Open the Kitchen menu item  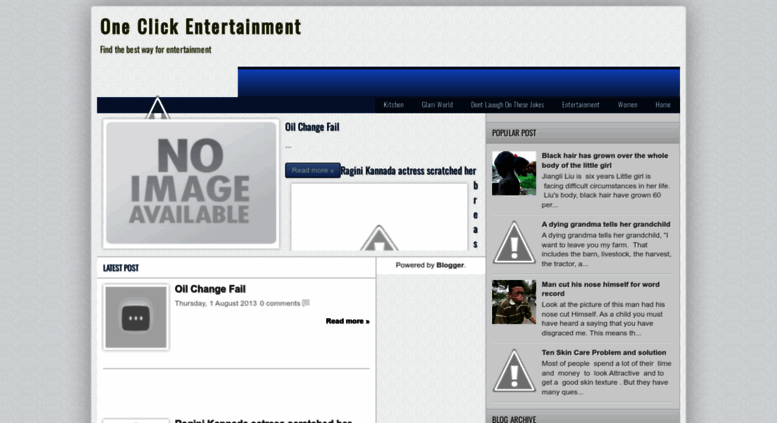point(393,105)
